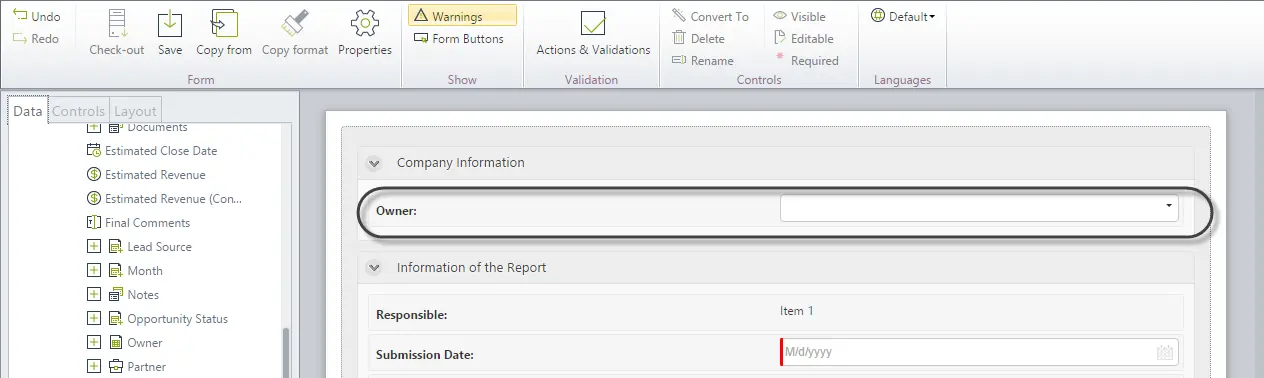Toggle Warnings display
This screenshot has width=1264, height=378.
click(463, 16)
